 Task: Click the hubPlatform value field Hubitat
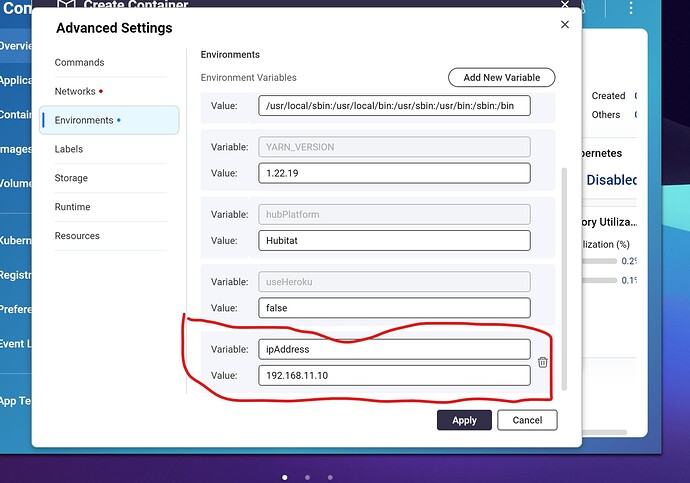(x=393, y=240)
